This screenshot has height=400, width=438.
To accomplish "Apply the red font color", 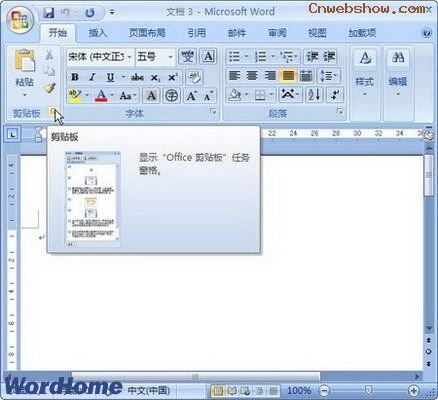I will click(101, 96).
